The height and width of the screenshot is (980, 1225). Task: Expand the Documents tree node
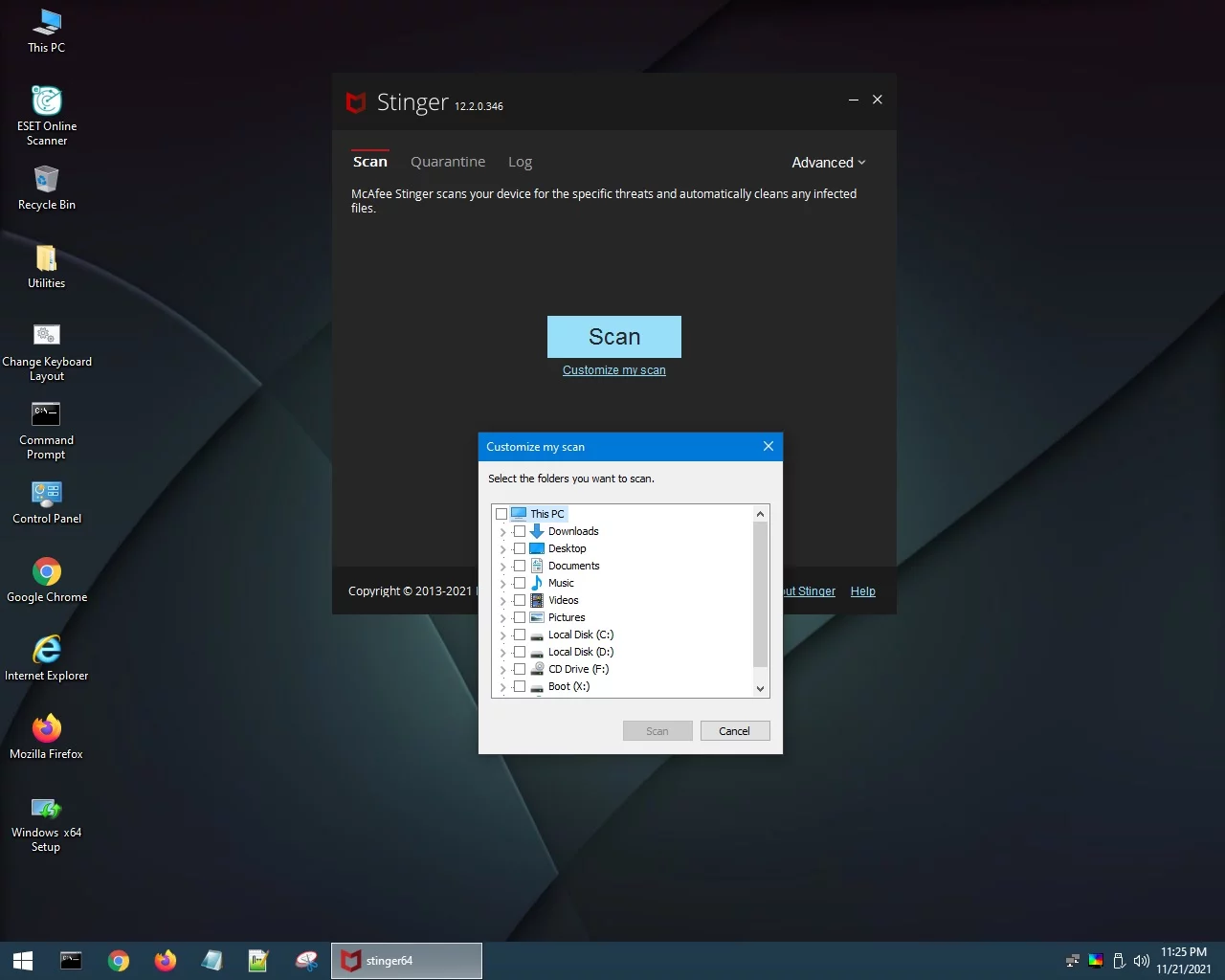(502, 567)
